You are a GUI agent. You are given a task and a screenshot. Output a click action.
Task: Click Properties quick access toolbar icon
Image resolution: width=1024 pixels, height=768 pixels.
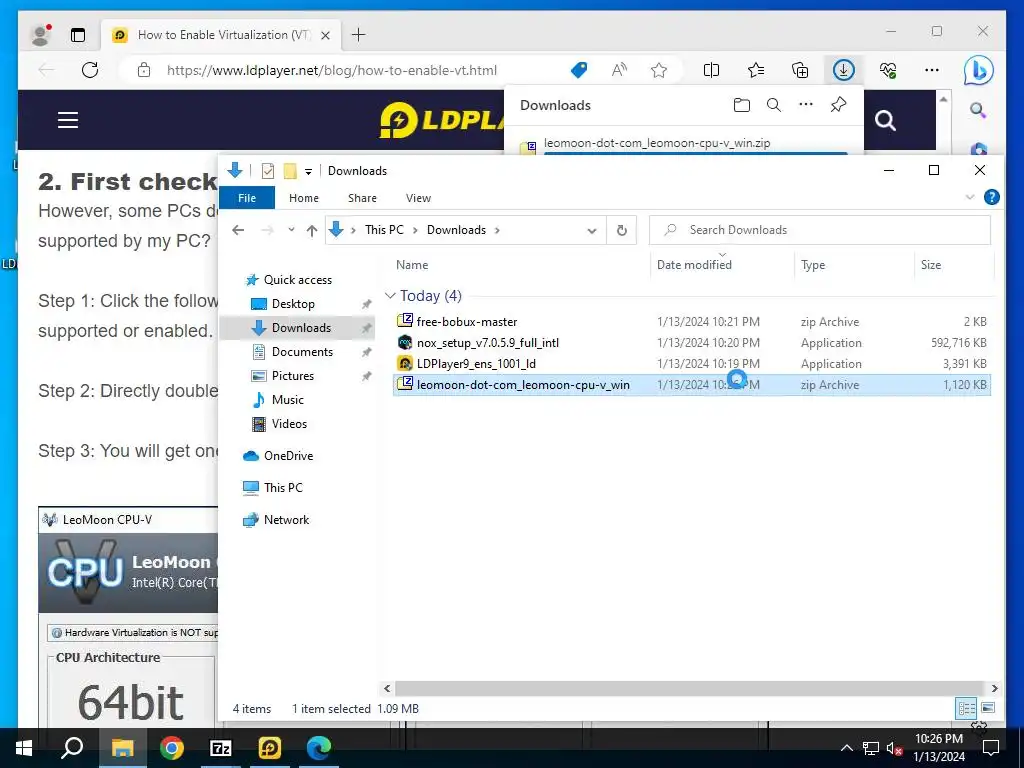point(268,171)
